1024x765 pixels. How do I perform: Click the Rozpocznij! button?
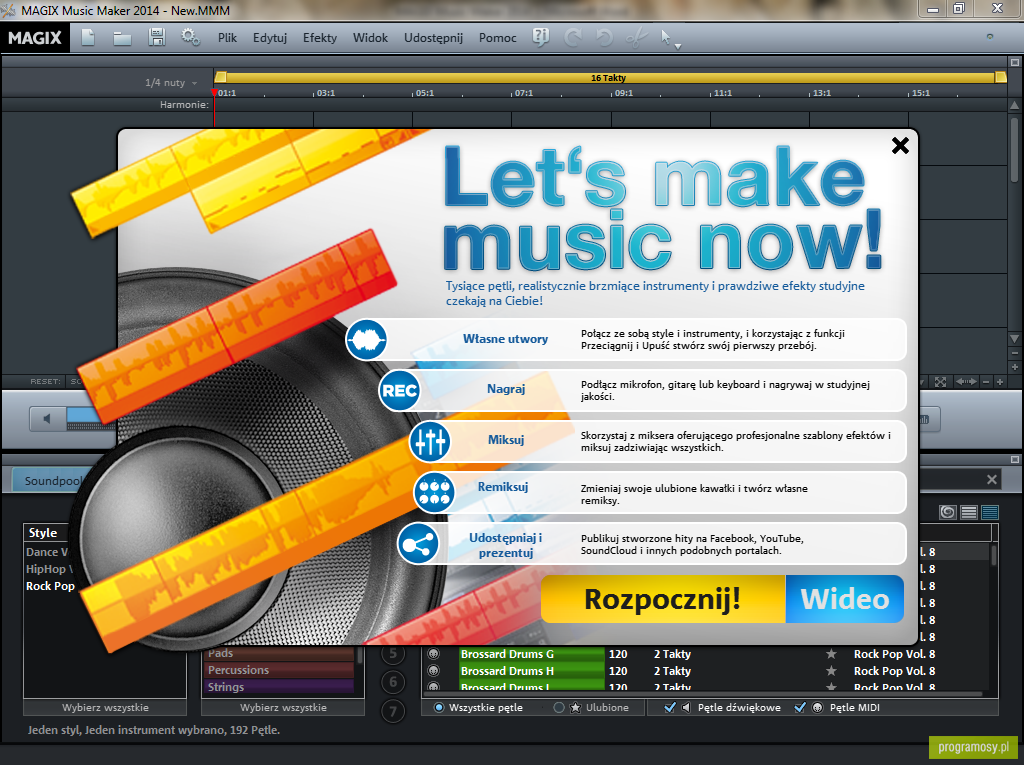663,599
